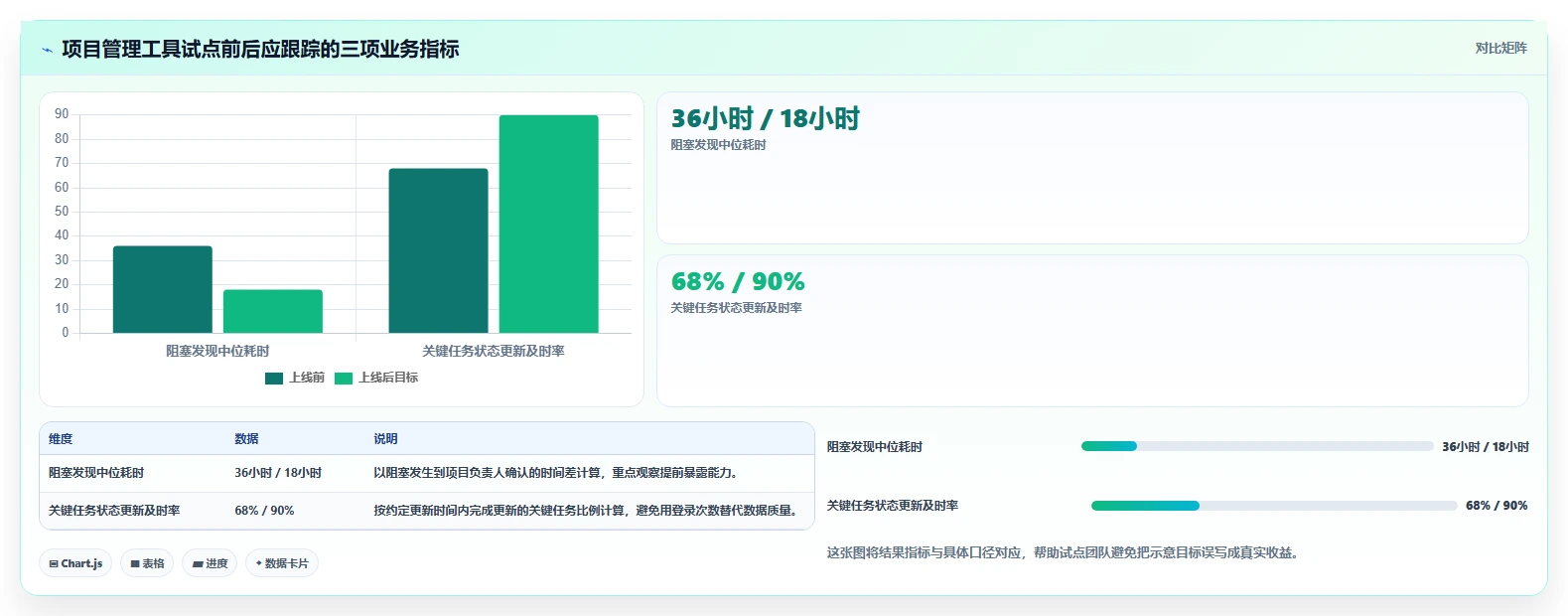The width and height of the screenshot is (1568, 616).
Task: Click the light green 上线后目标 legend swatch
Action: tap(344, 378)
